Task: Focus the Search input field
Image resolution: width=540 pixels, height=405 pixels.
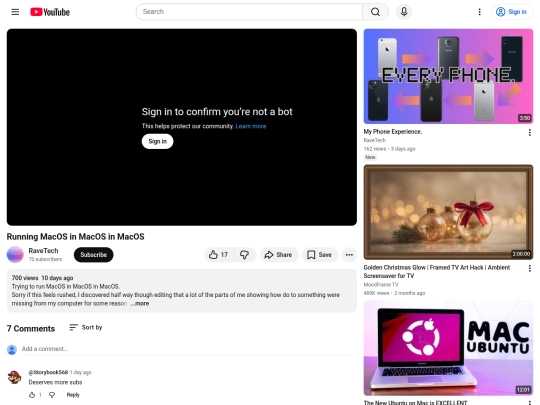Action: pyautogui.click(x=249, y=12)
